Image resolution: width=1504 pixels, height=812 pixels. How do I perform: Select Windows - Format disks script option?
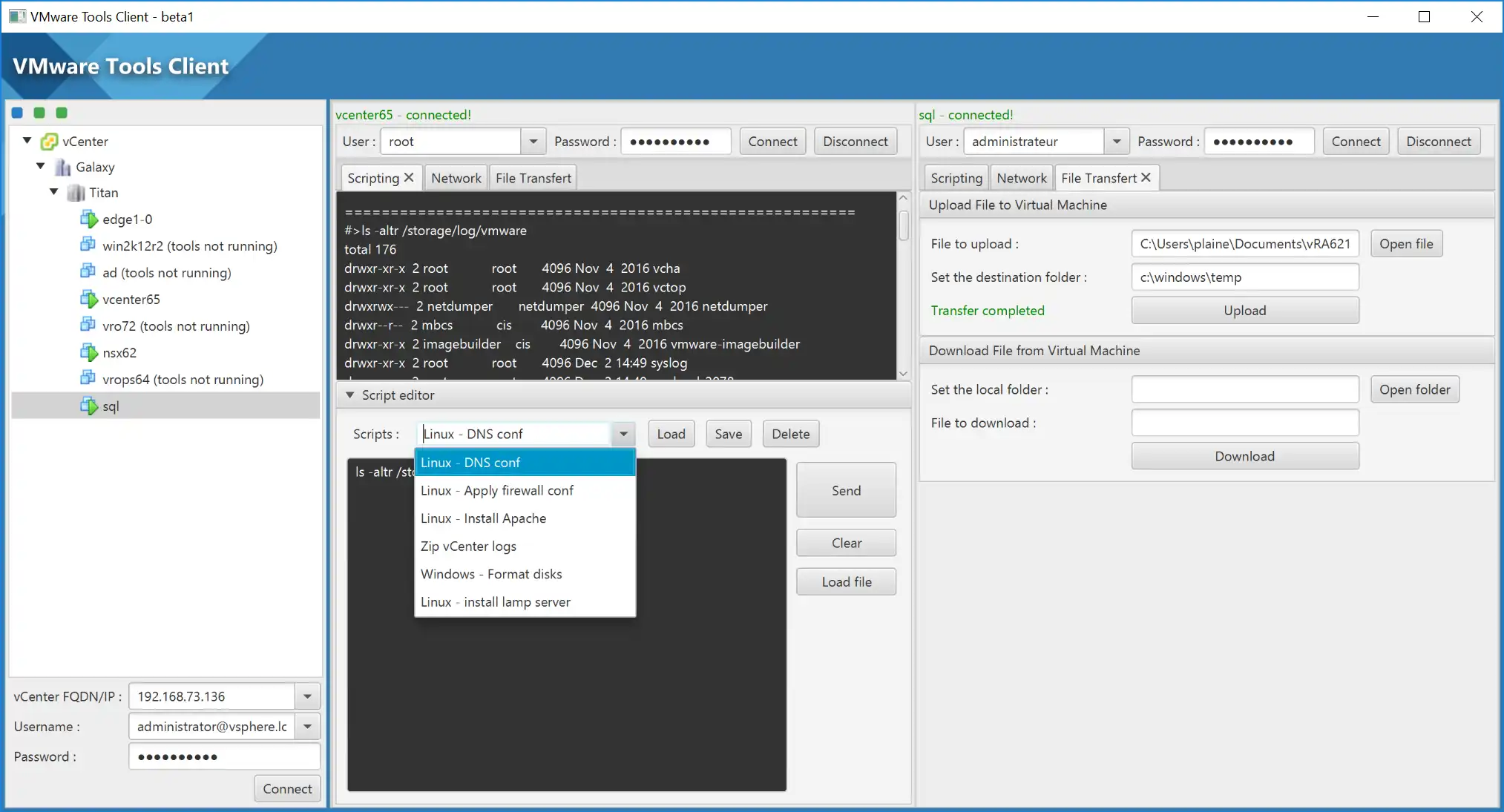coord(491,573)
